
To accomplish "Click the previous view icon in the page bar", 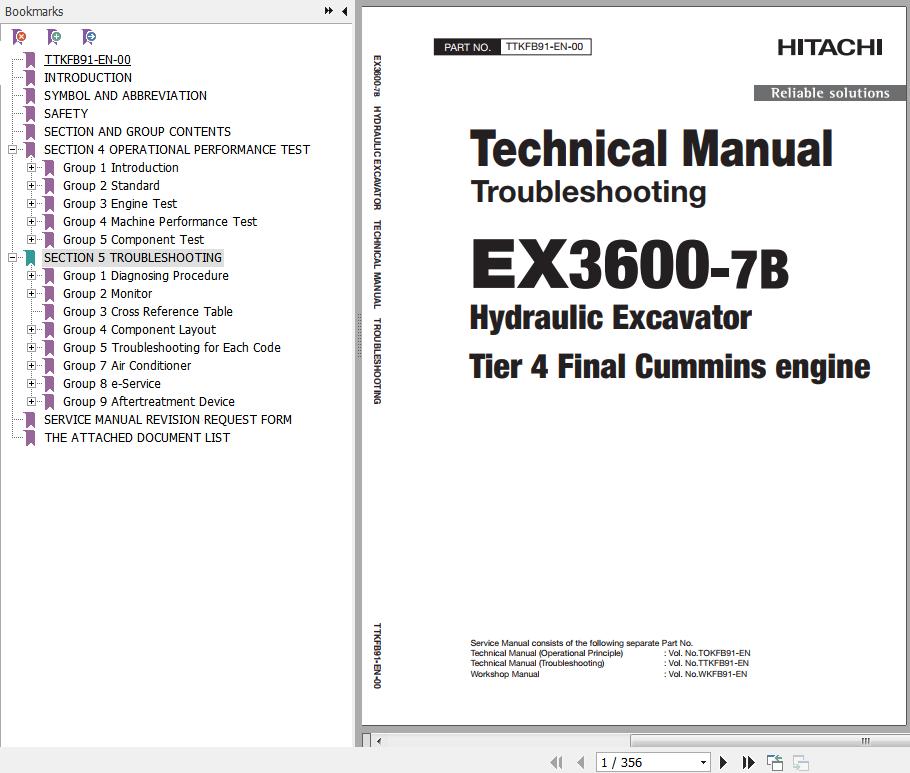I will 775,762.
